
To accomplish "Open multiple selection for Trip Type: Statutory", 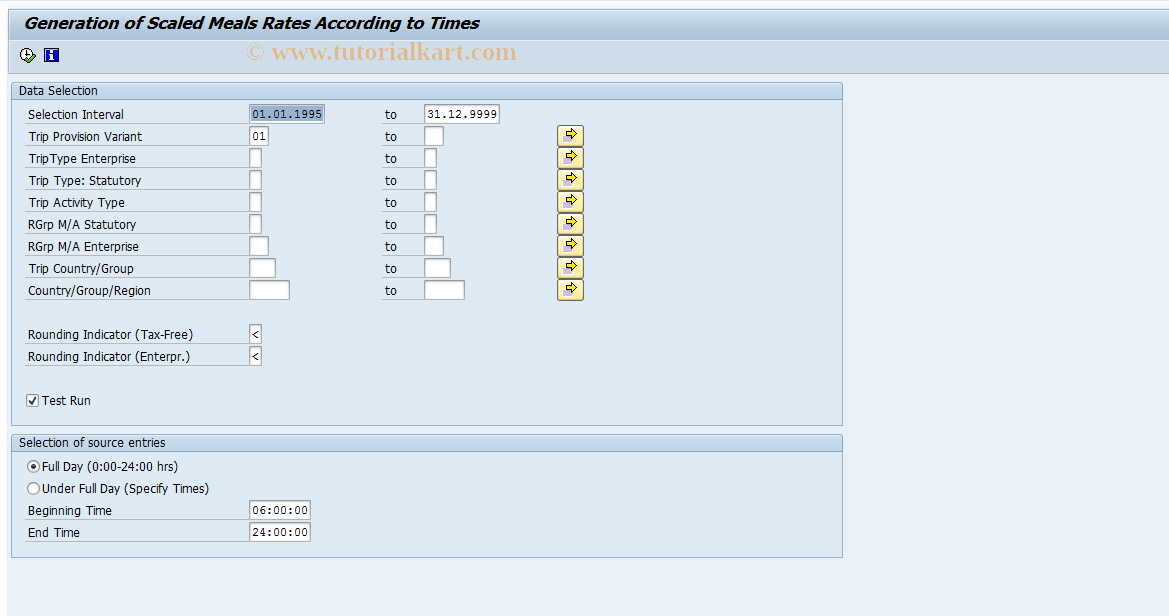I will pos(570,180).
